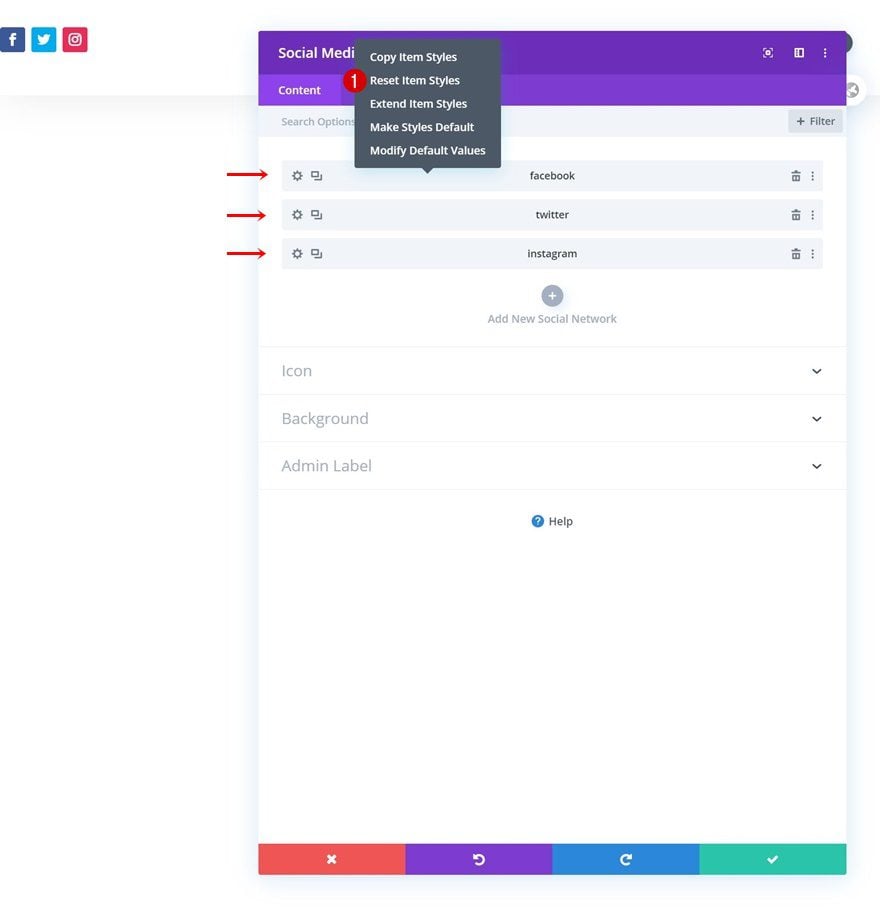Add a new social network with plus

pos(552,296)
